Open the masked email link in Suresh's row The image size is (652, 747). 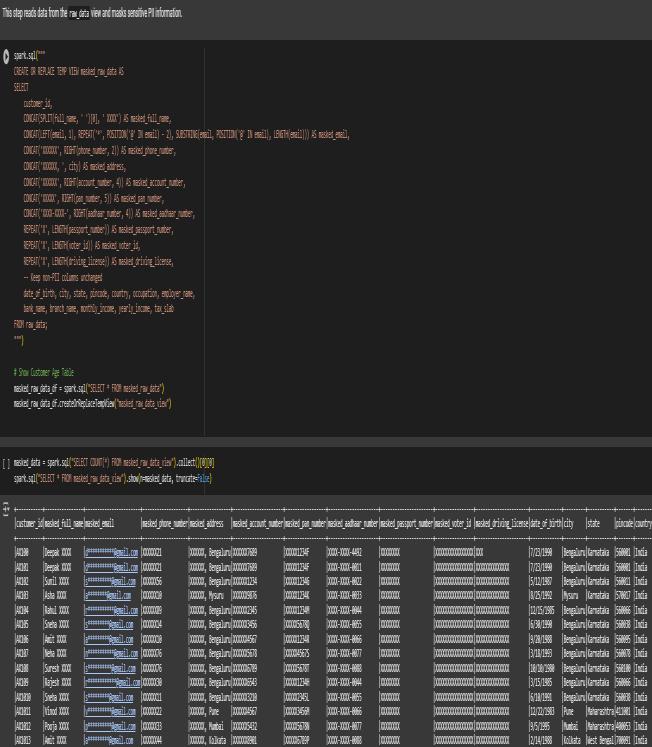coord(111,668)
